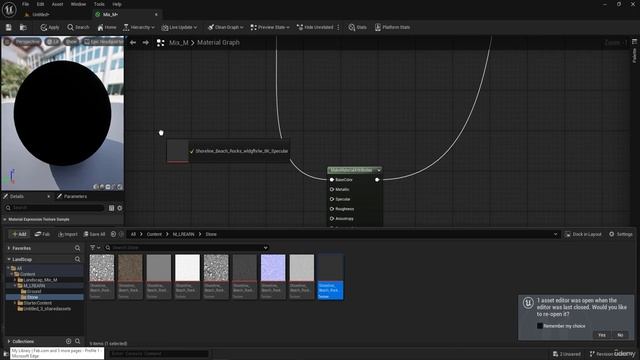
Task: Click the graph breadcrumb root icon
Action: 160,42
